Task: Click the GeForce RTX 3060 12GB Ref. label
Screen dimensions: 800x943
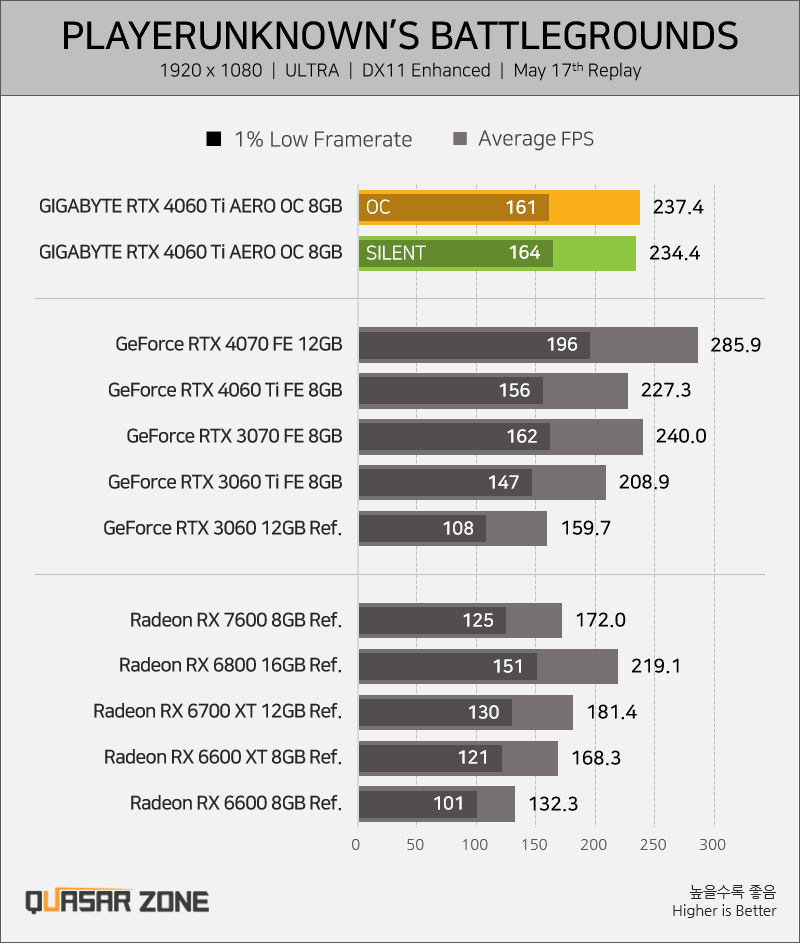Action: pyautogui.click(x=223, y=528)
